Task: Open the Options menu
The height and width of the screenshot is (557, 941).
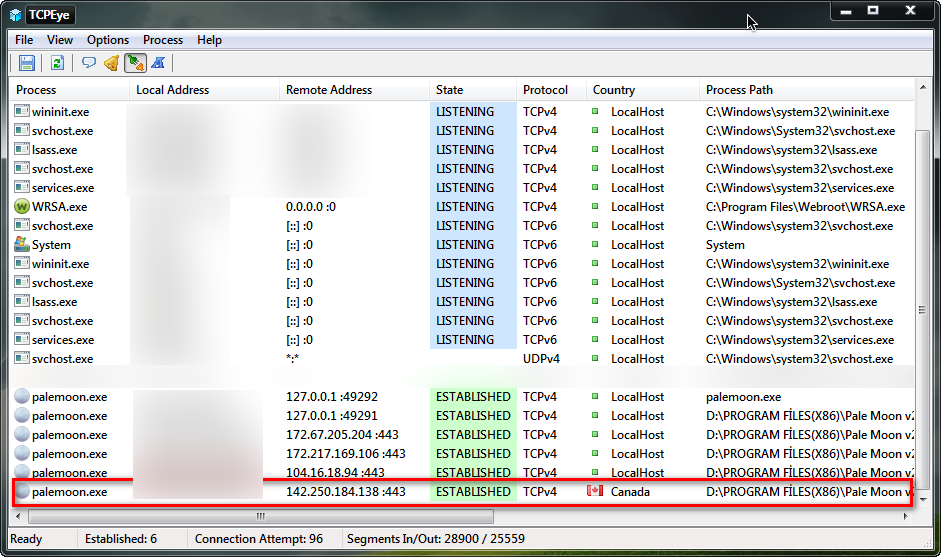Action: click(108, 40)
